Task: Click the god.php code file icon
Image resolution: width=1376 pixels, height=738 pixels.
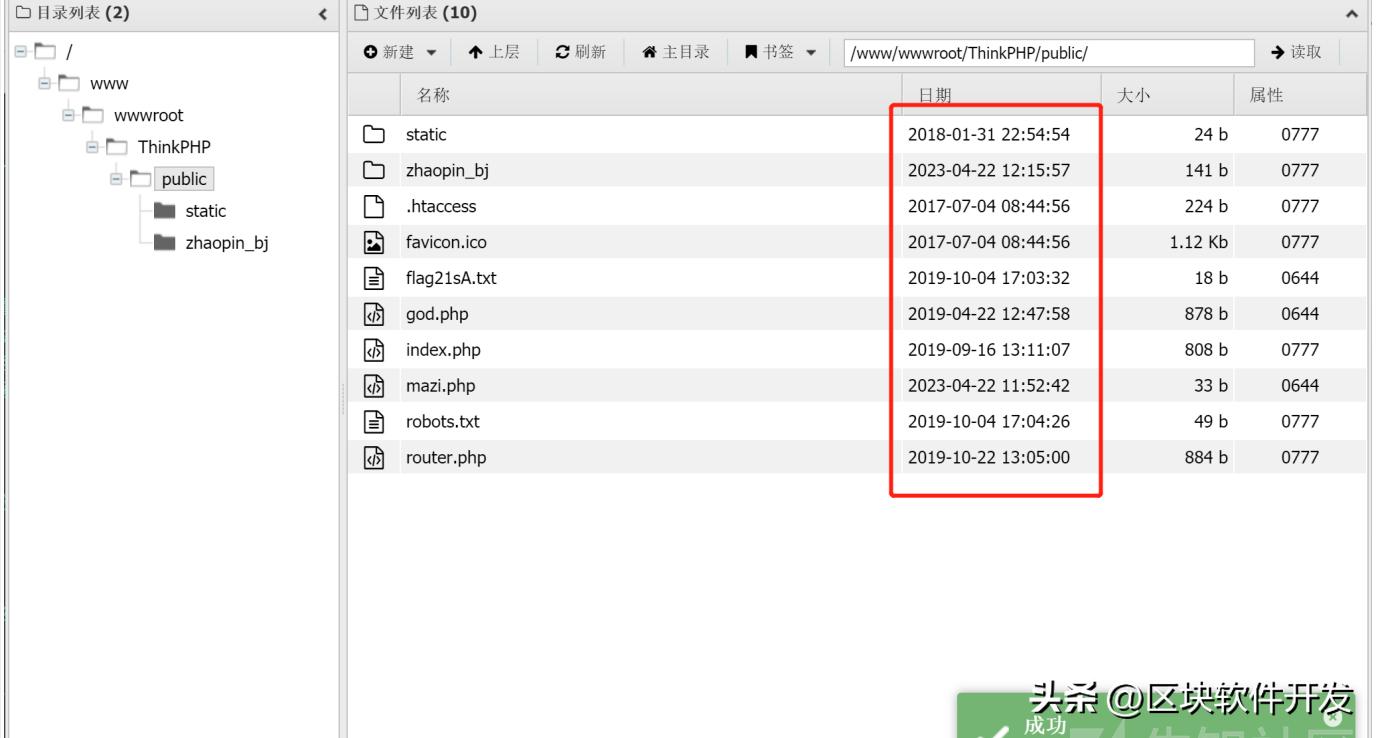Action: point(373,314)
